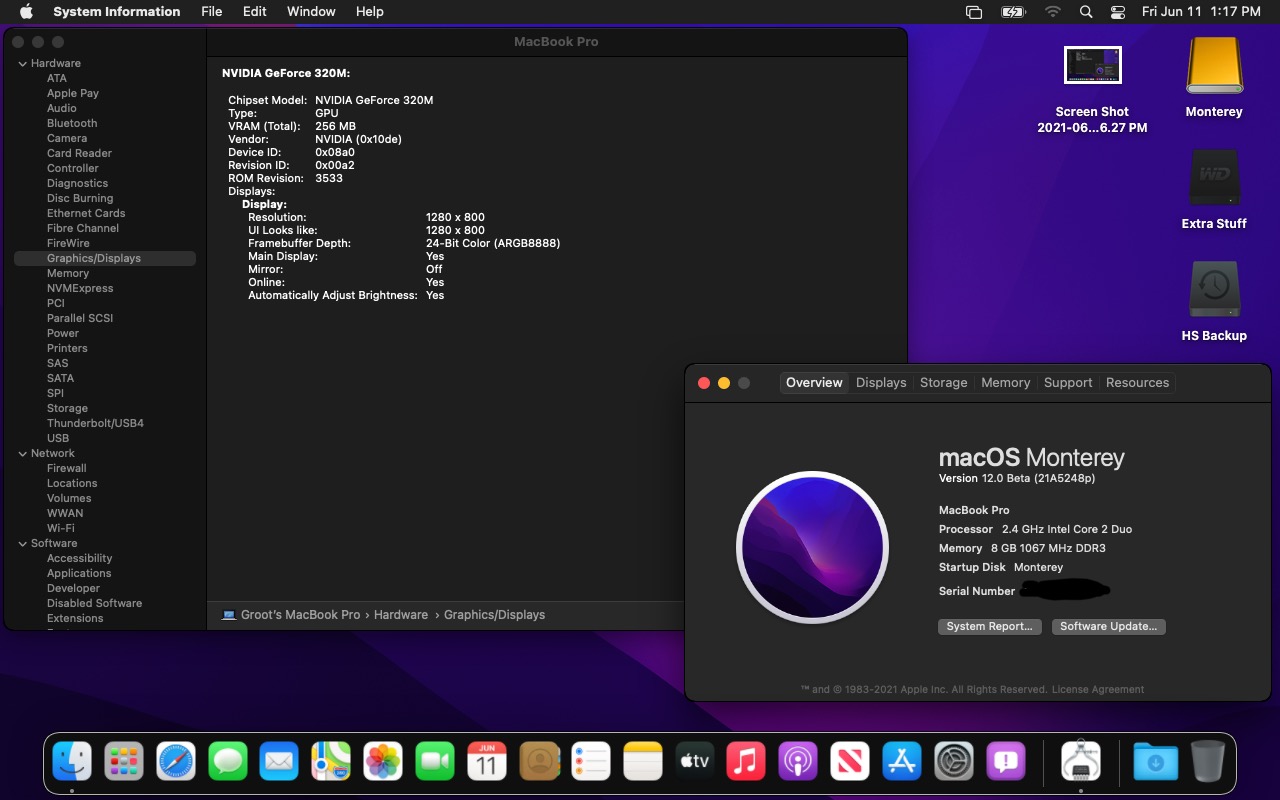This screenshot has height=800, width=1280.
Task: Open Feedback Assistant in the Dock
Action: [x=1006, y=762]
